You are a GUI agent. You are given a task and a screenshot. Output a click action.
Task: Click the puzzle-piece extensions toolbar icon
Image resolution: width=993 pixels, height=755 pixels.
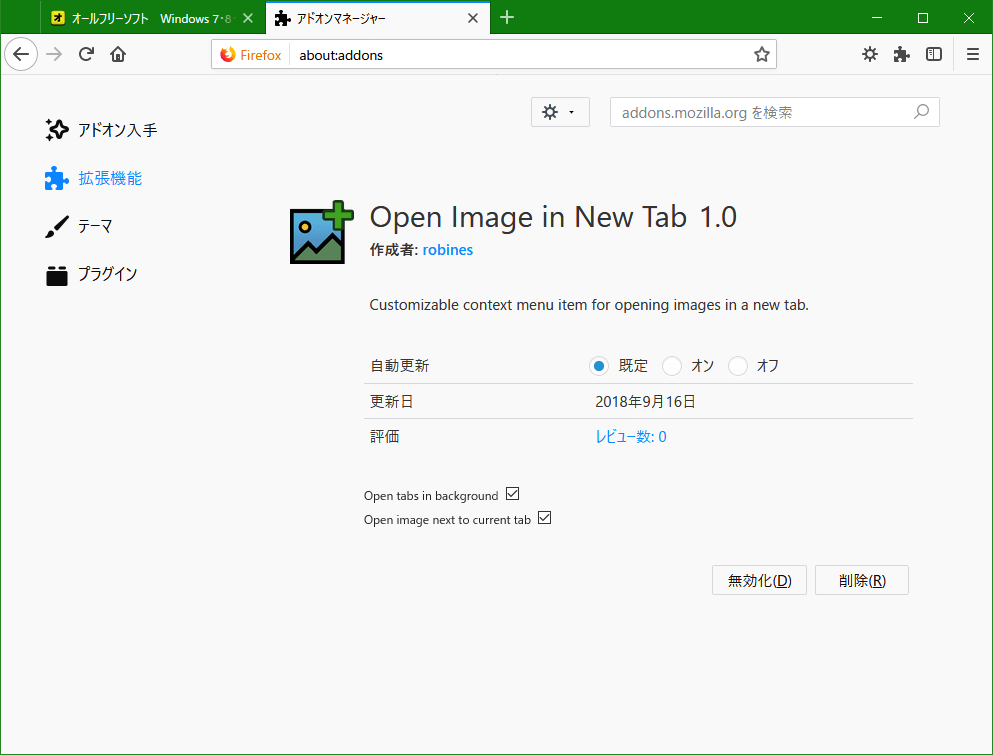pos(901,54)
